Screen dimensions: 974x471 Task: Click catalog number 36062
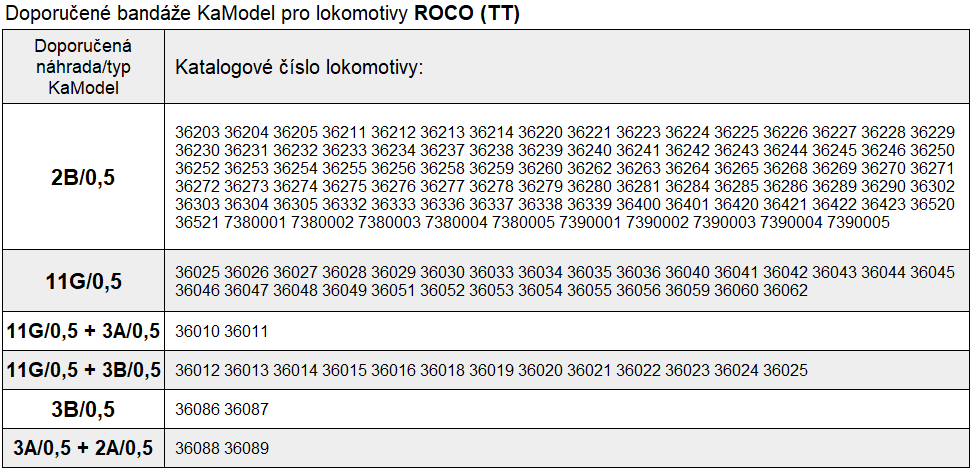coord(785,290)
